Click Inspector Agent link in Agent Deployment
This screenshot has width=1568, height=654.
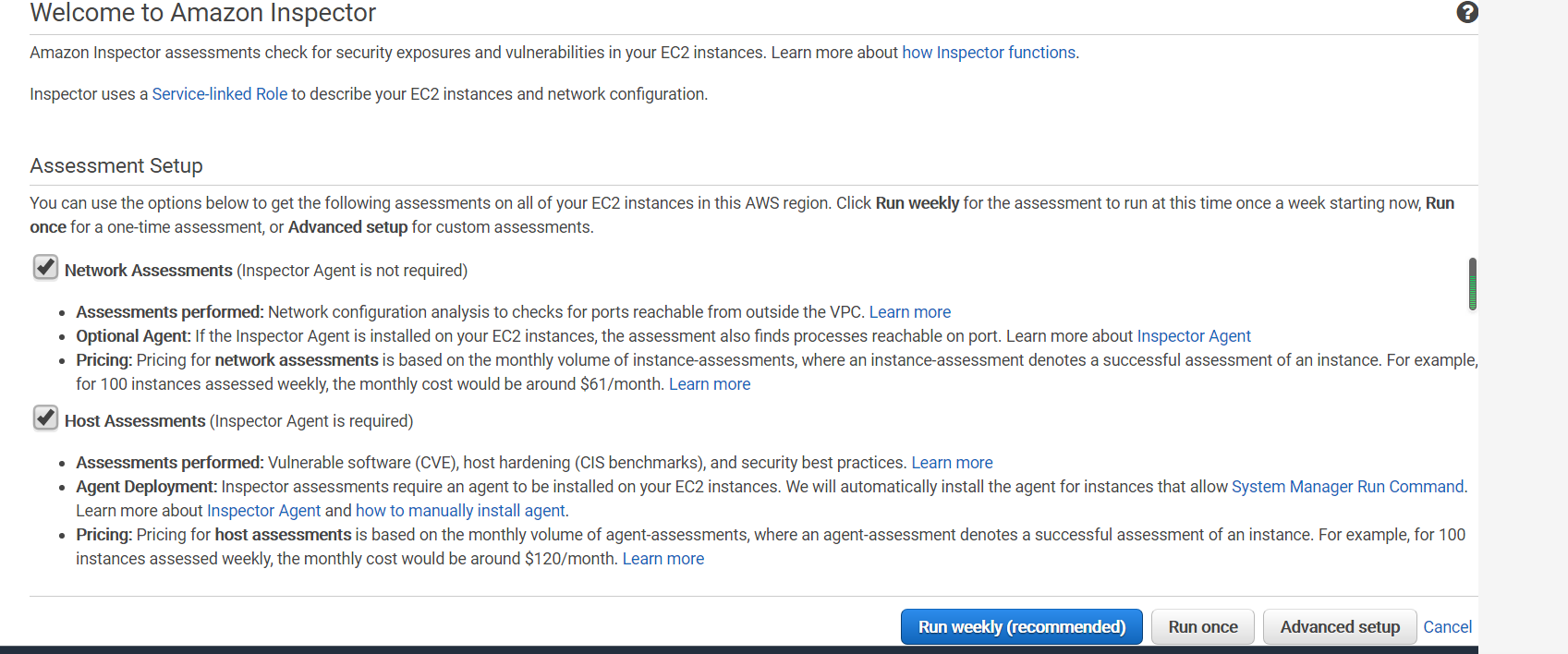coord(263,511)
